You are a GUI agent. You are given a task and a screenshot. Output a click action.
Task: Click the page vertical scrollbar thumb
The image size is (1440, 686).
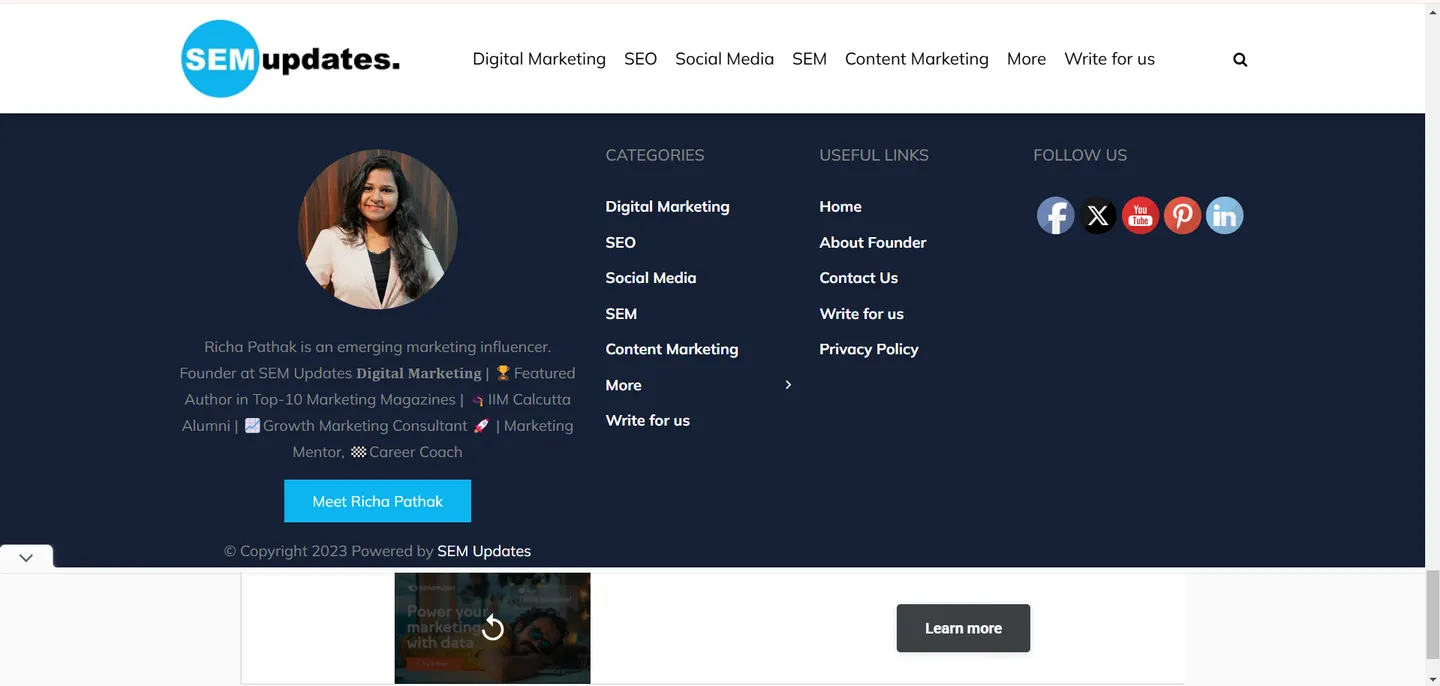click(x=1432, y=614)
